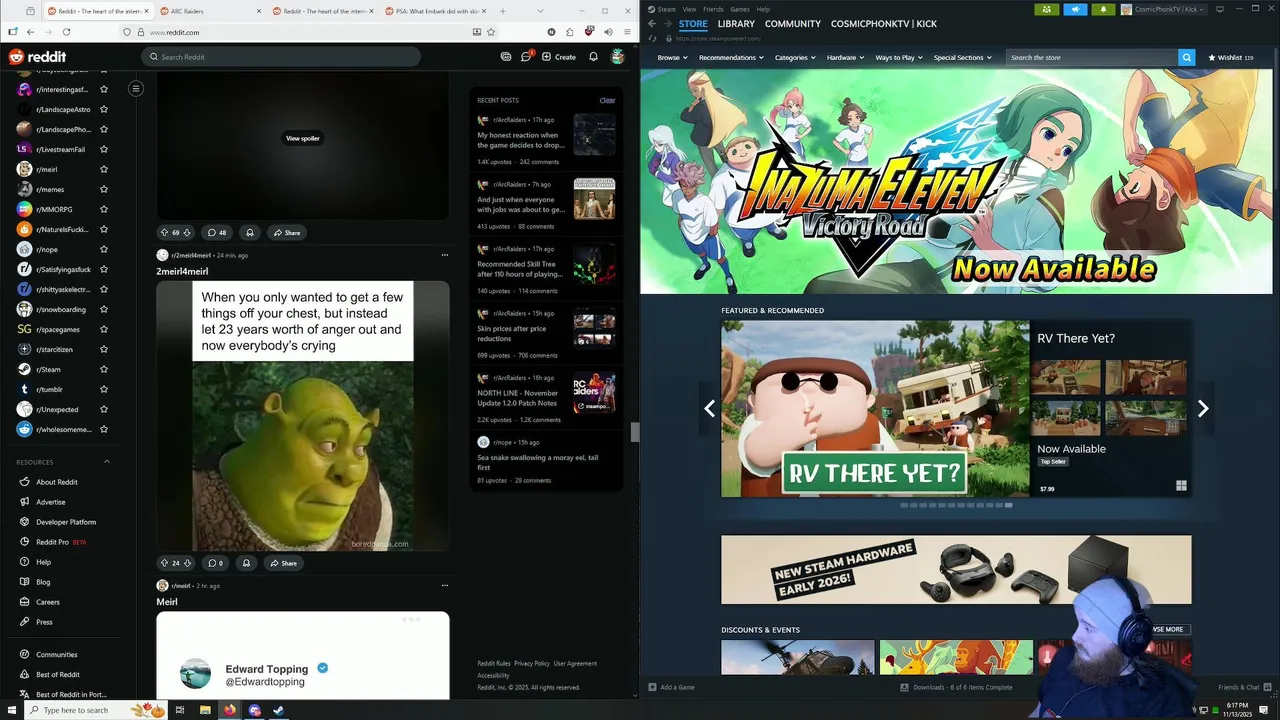
Task: Expand Steam Recommendations dropdown
Action: click(x=731, y=57)
